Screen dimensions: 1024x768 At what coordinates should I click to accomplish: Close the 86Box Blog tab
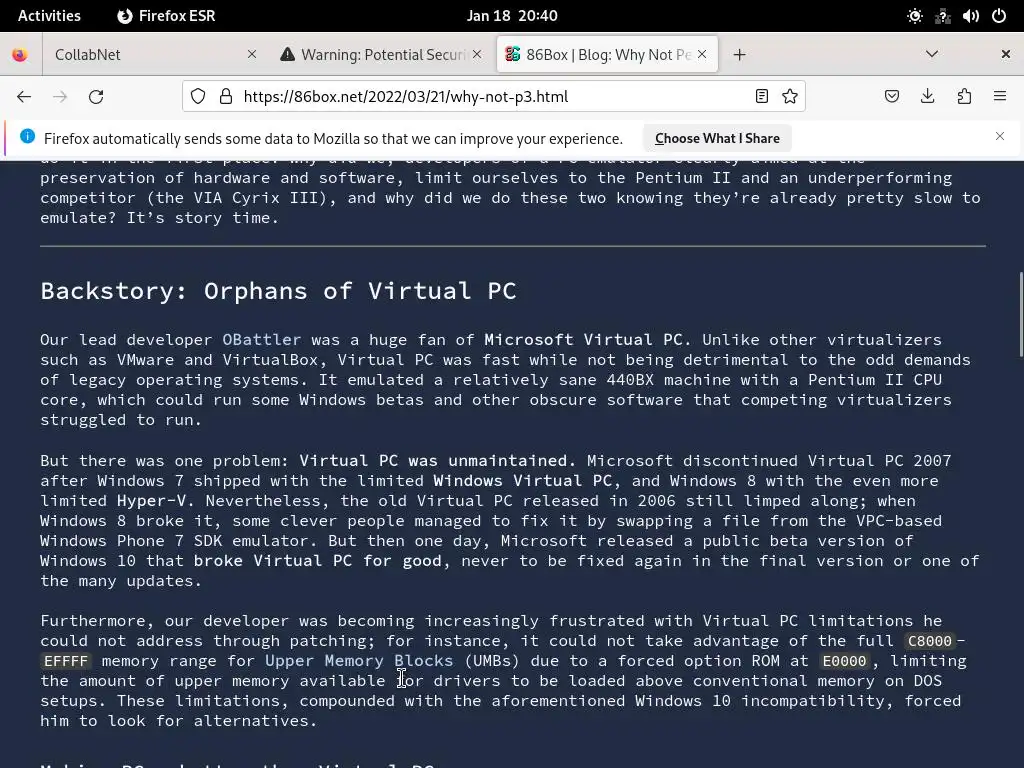702,54
